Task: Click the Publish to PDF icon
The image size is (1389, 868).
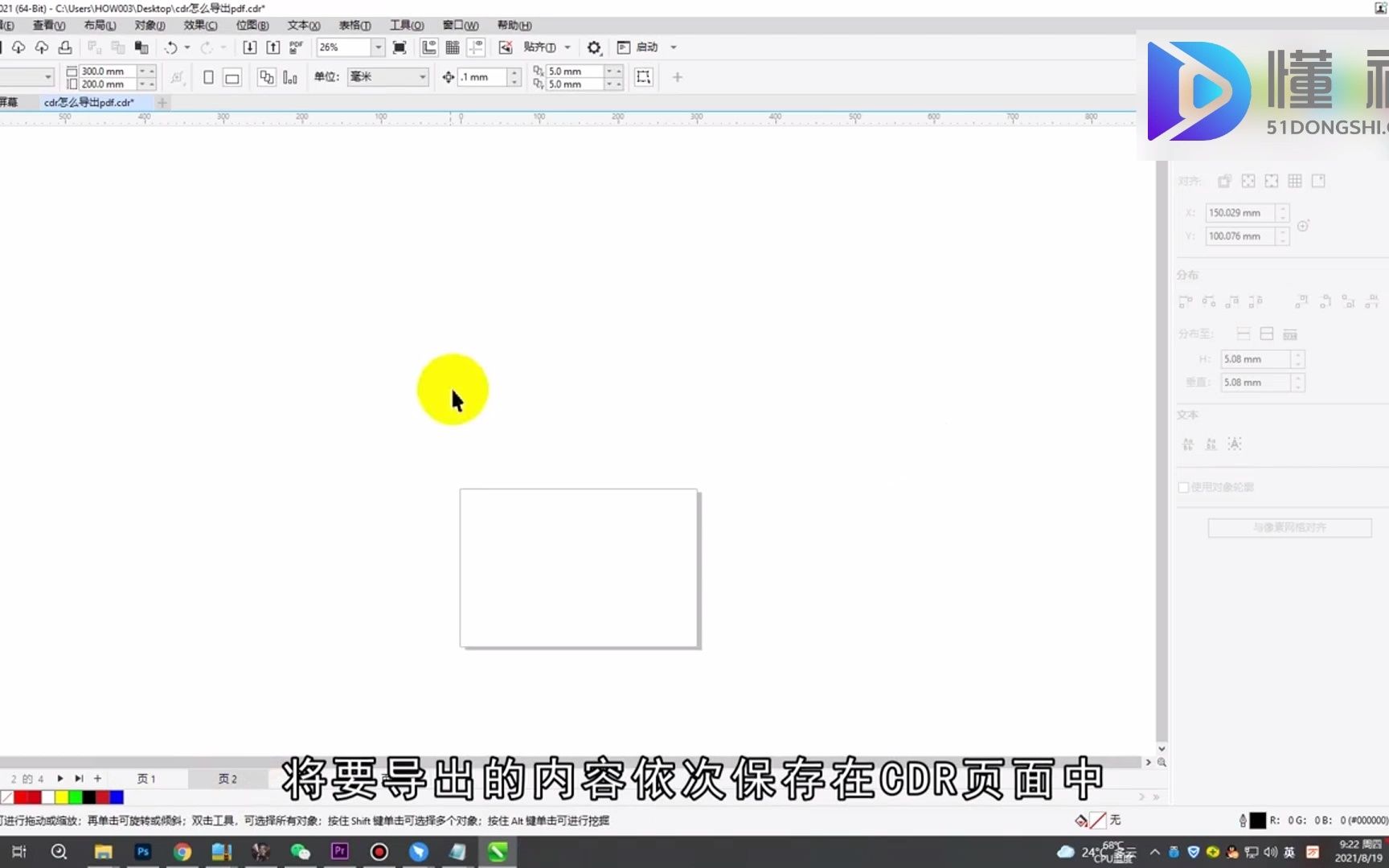Action: [296, 47]
